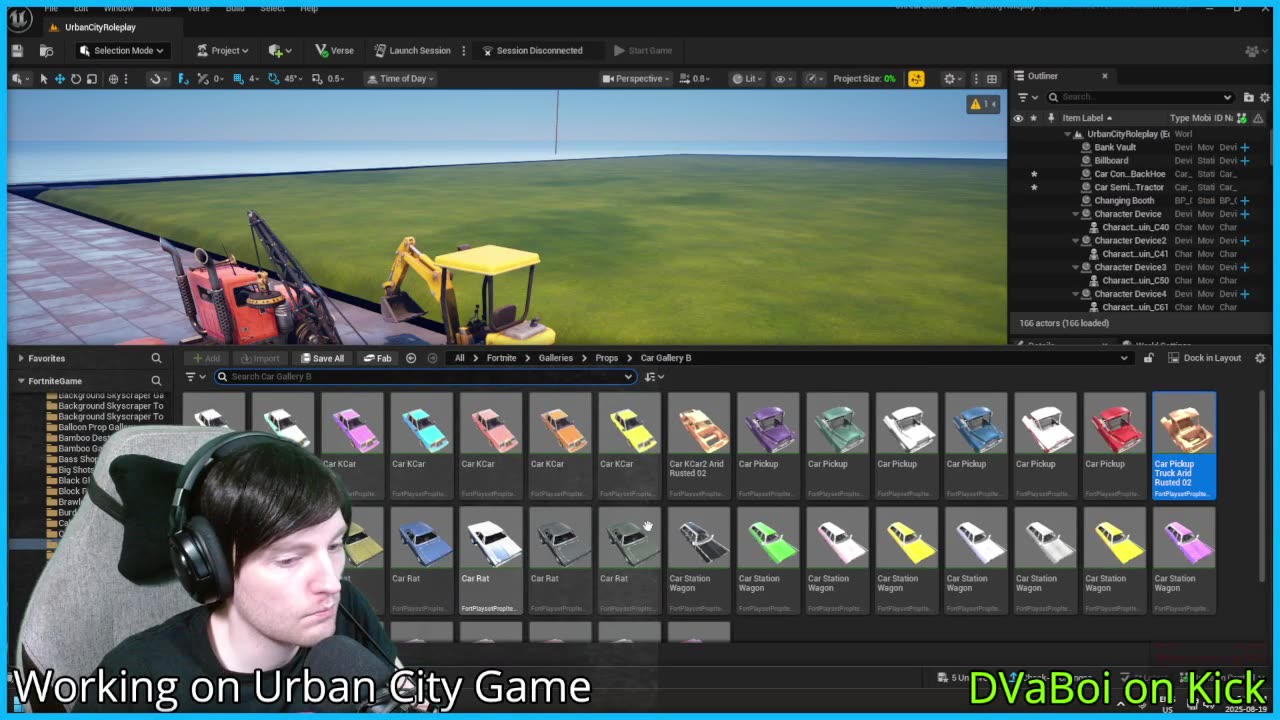Open the Window menu
This screenshot has width=1280, height=720.
tap(118, 8)
